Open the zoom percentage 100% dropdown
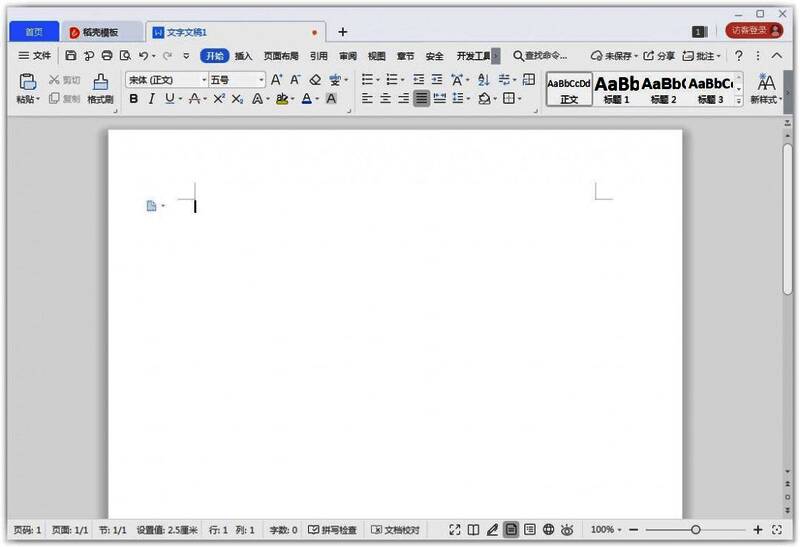This screenshot has height=547, width=800. [x=606, y=529]
